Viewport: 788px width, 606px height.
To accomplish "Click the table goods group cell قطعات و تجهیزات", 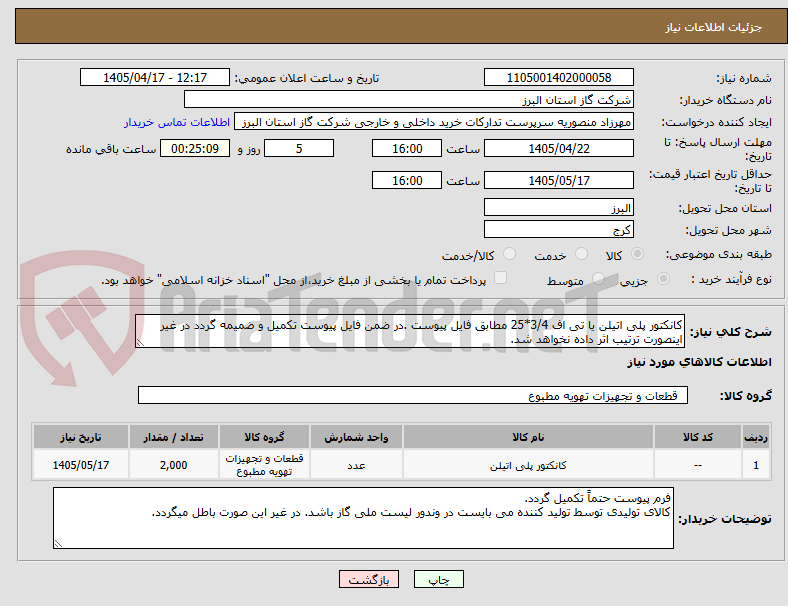I will (264, 465).
